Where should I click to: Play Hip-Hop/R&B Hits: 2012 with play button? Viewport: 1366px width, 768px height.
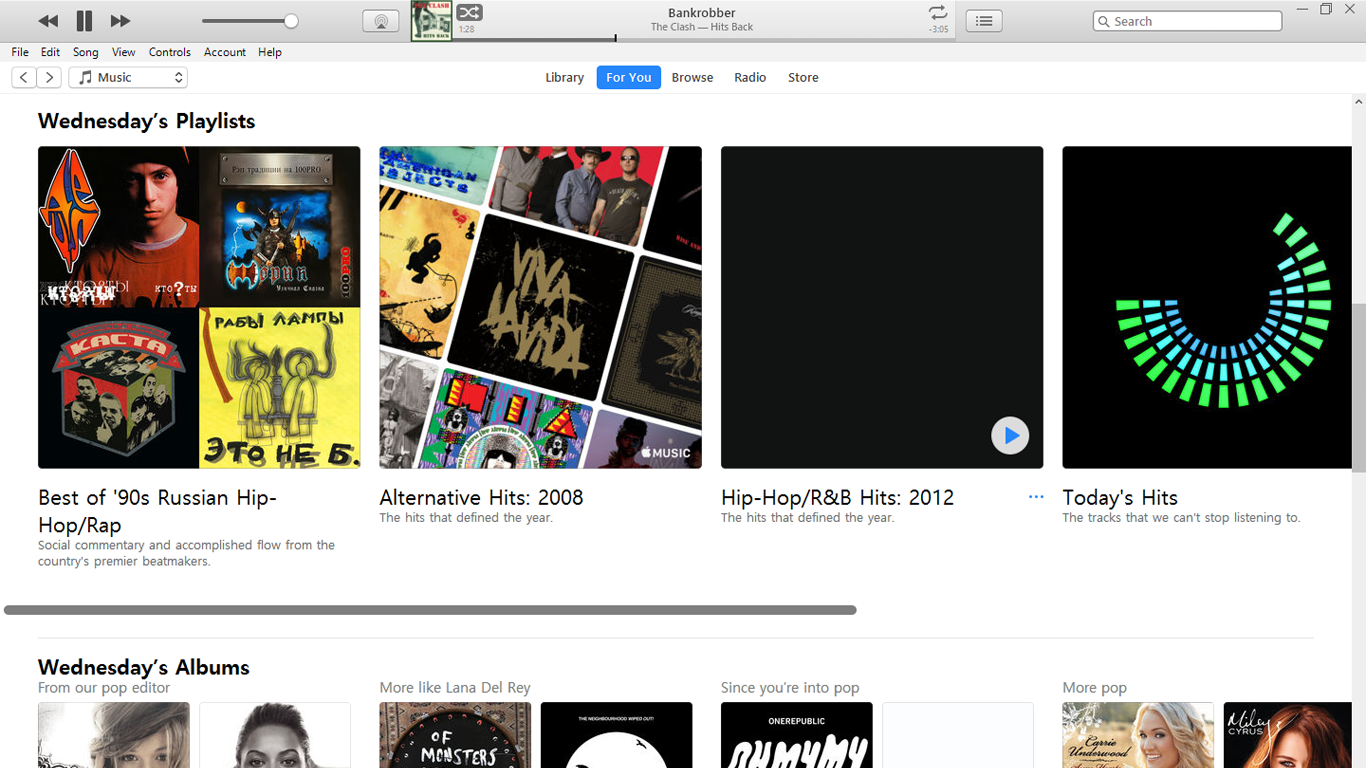coord(1010,435)
